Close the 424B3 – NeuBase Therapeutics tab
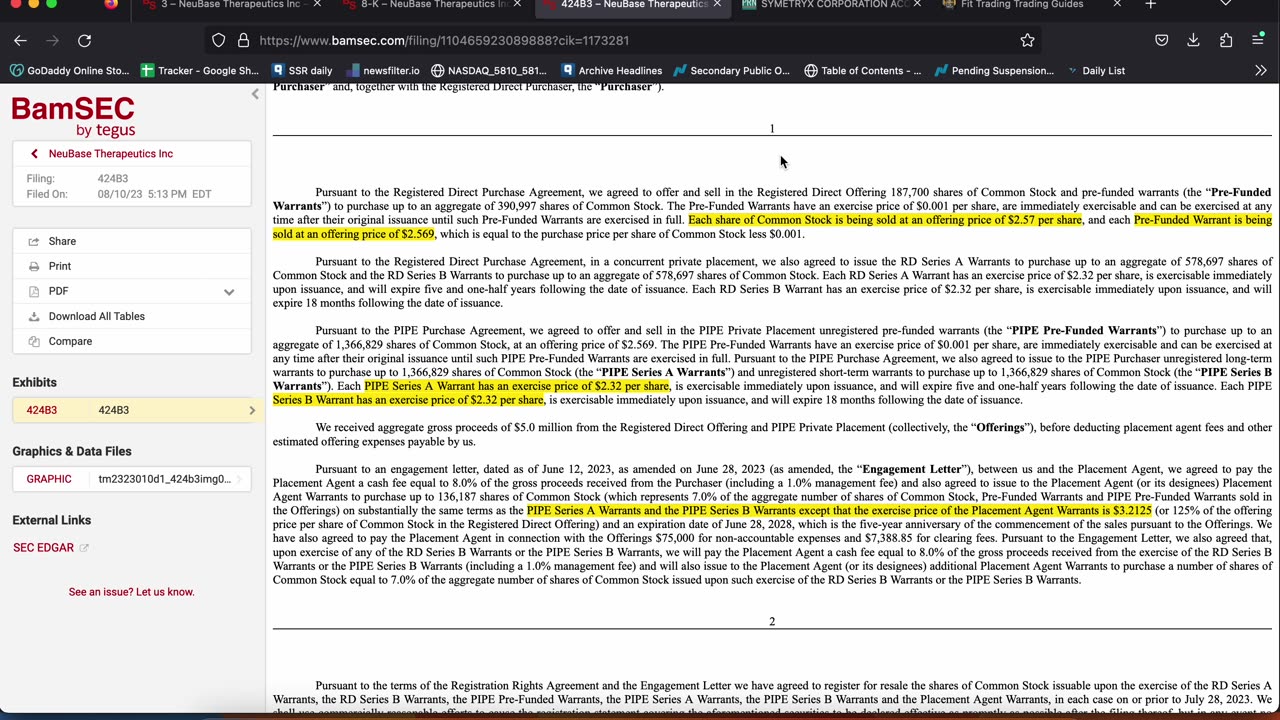1280x720 pixels. coord(717,5)
